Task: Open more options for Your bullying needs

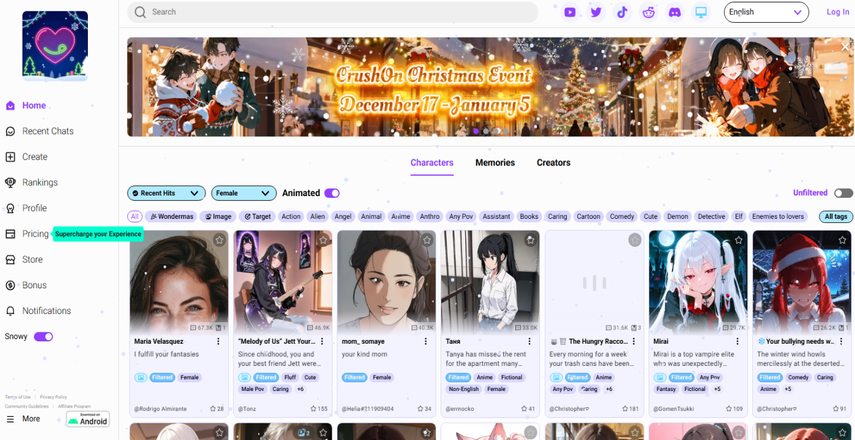Action: tap(841, 341)
